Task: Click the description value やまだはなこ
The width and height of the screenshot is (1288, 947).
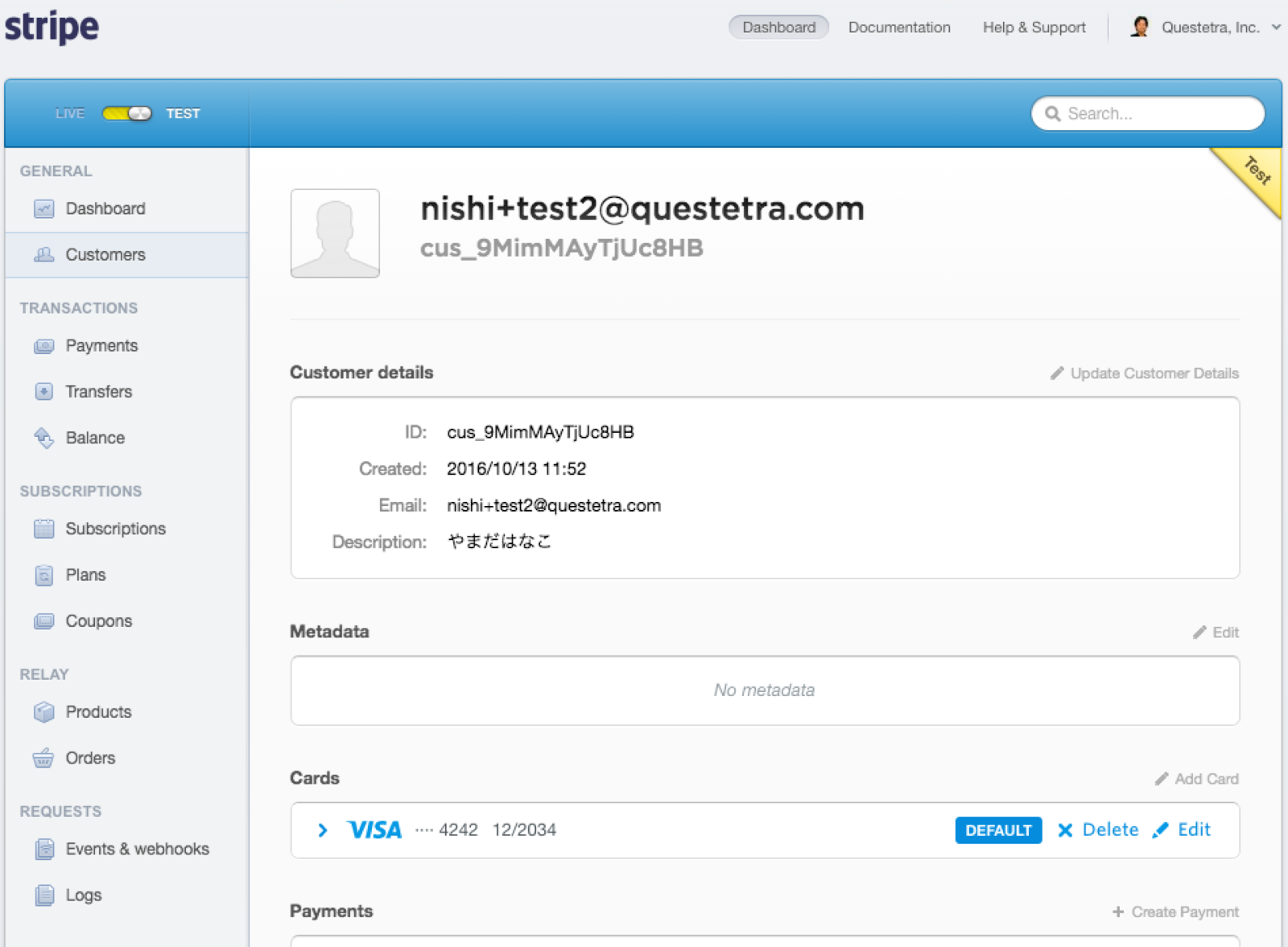Action: coord(499,541)
